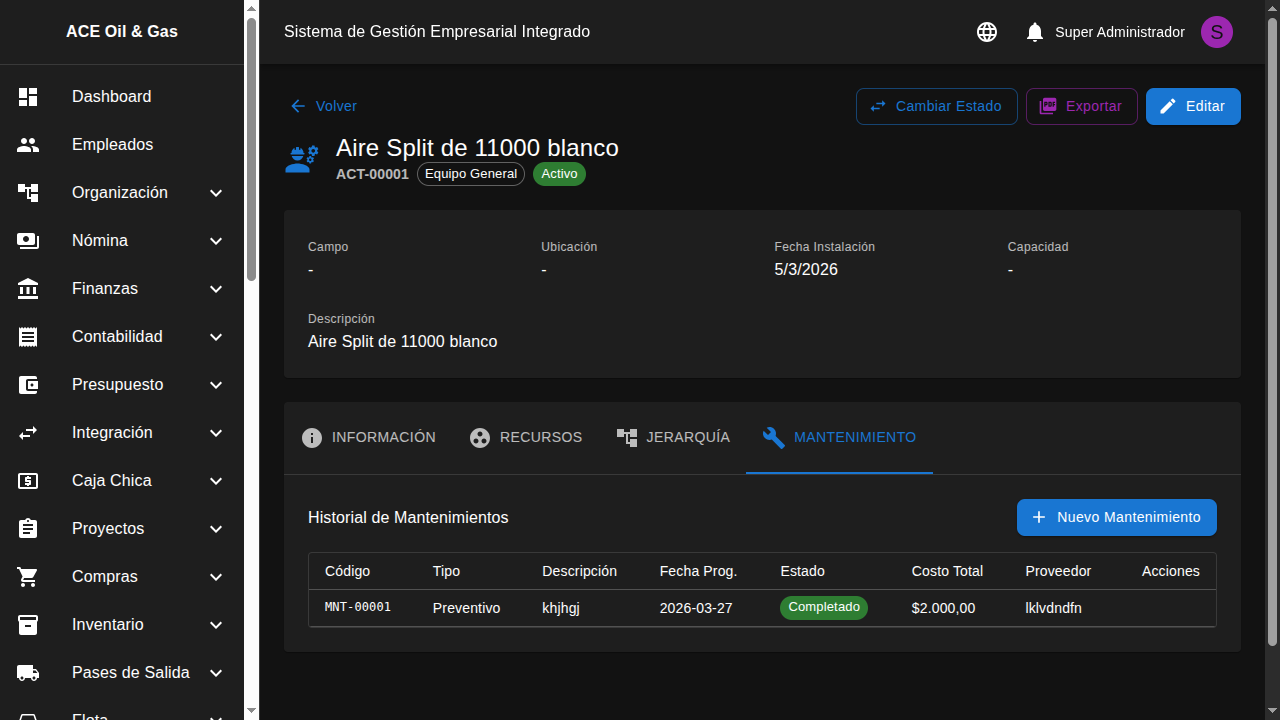
Task: Open the notifications bell
Action: 1035,32
